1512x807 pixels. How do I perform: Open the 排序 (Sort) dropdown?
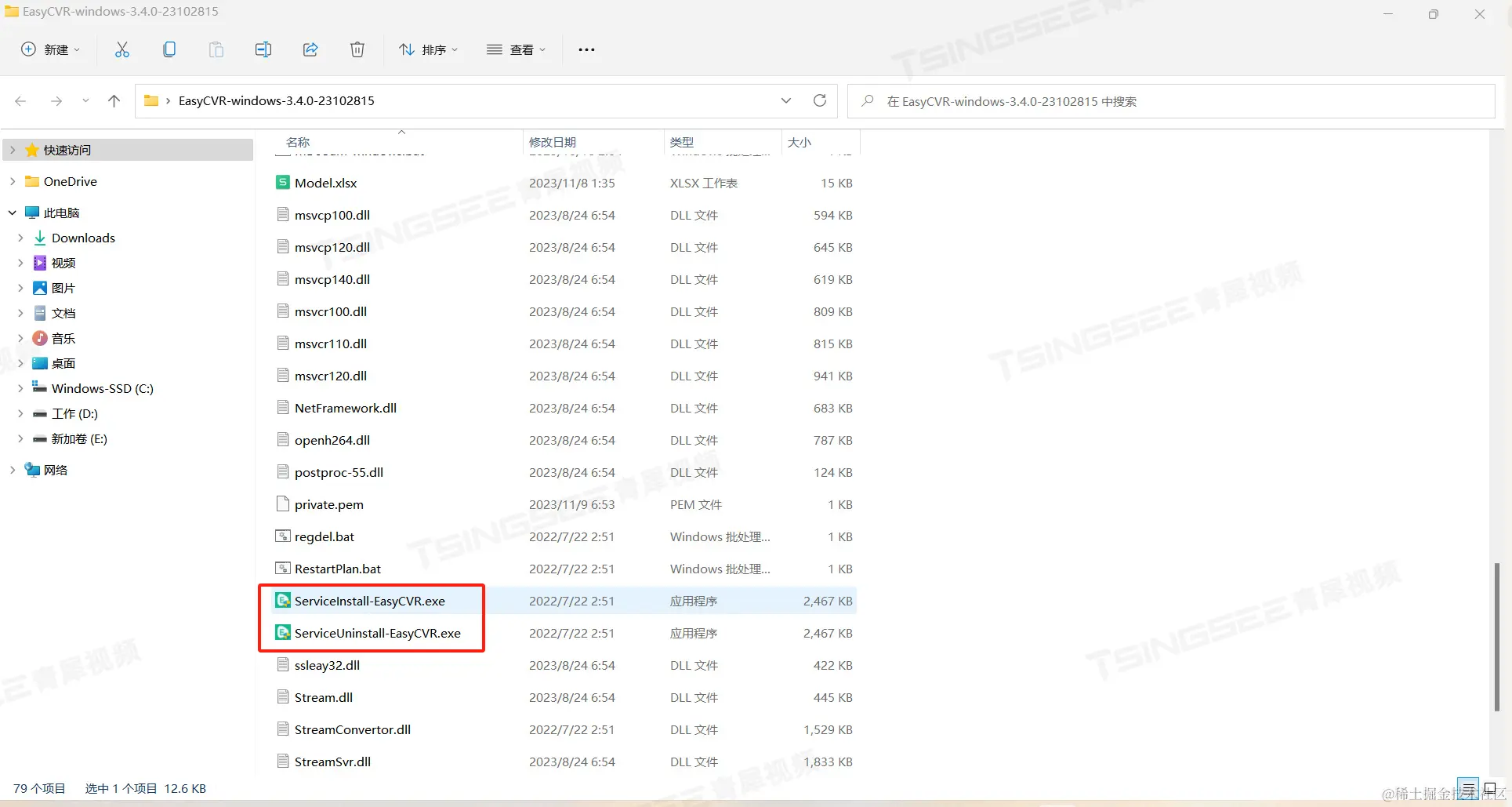tap(428, 49)
